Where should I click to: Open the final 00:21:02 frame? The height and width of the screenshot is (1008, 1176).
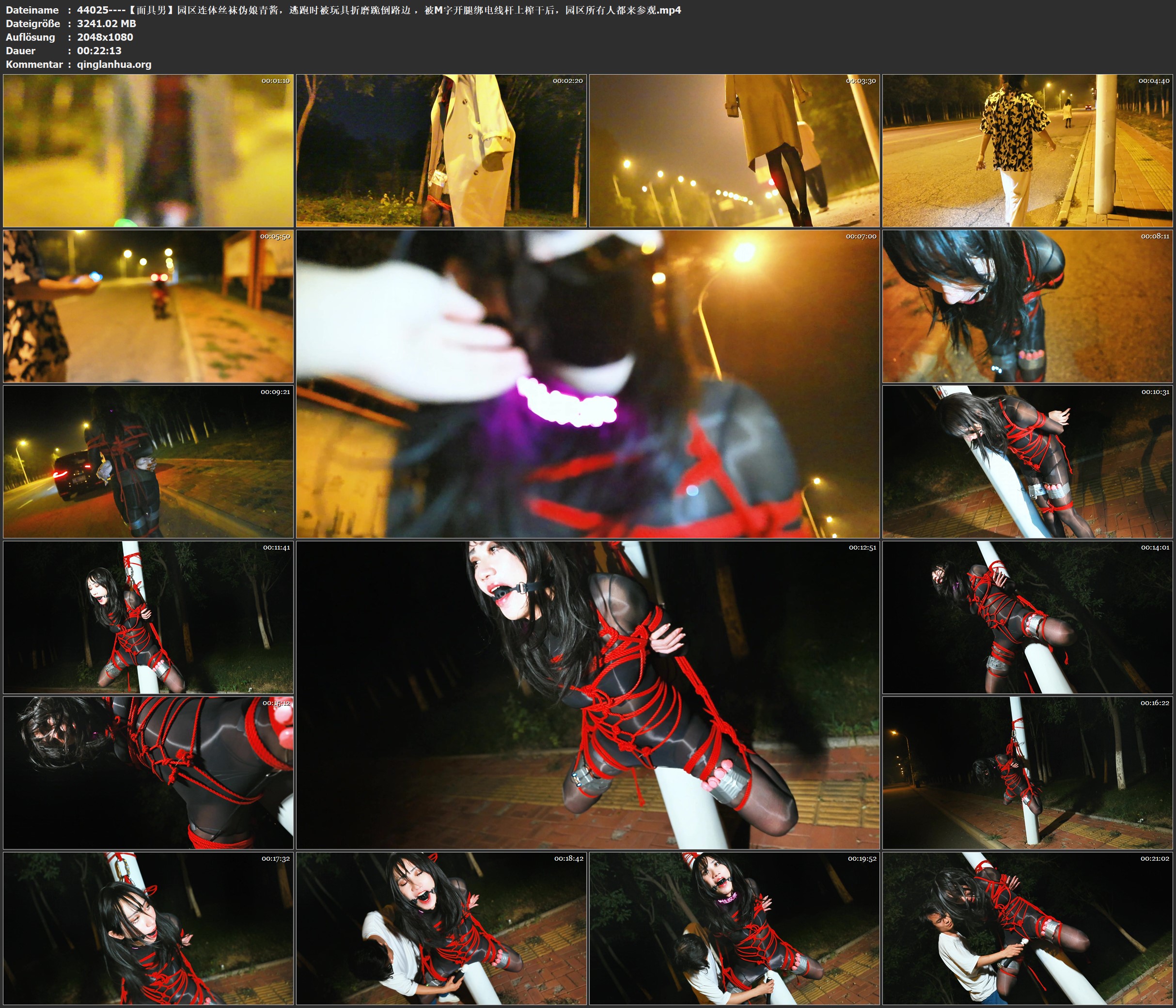[x=1027, y=929]
